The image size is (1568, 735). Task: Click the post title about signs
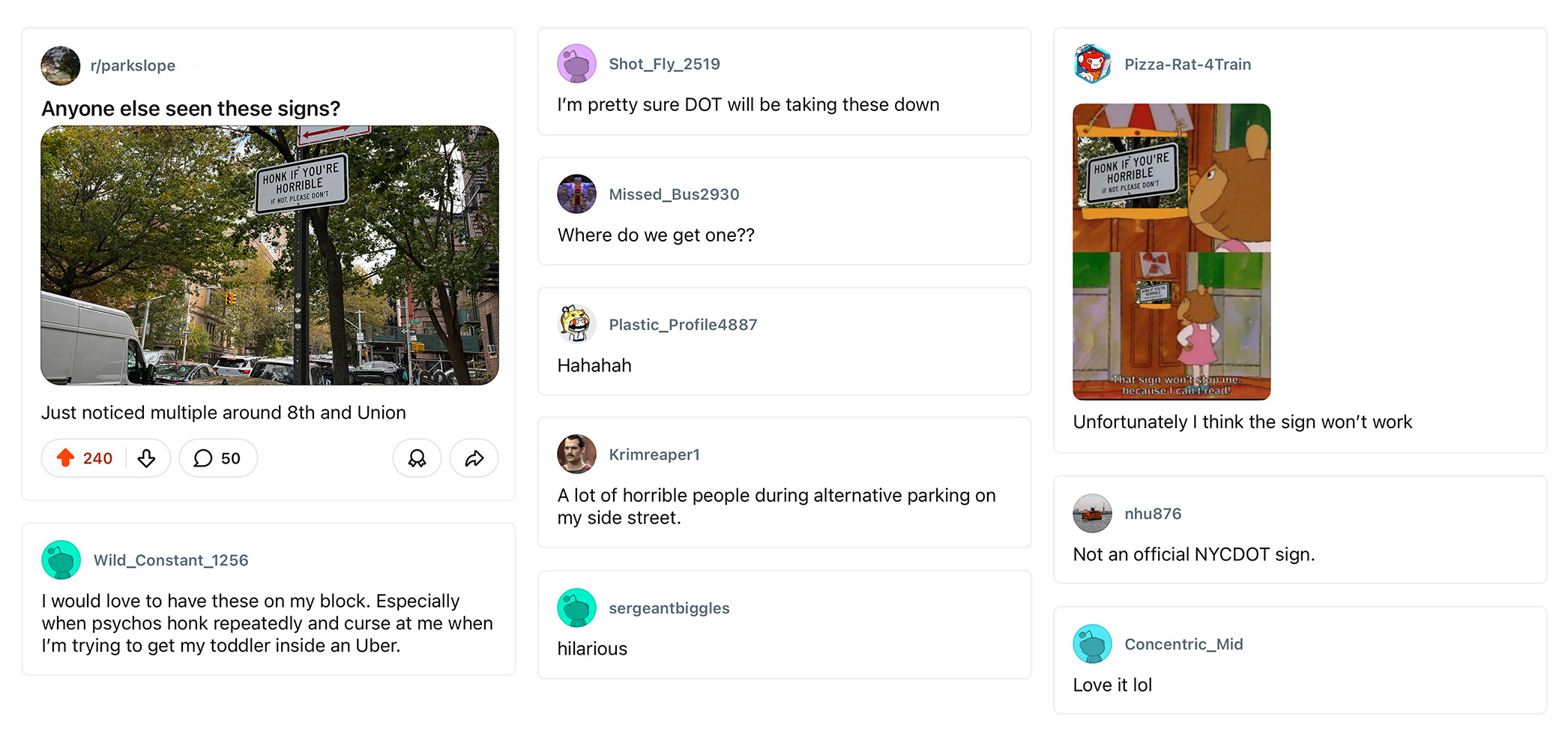[x=191, y=109]
